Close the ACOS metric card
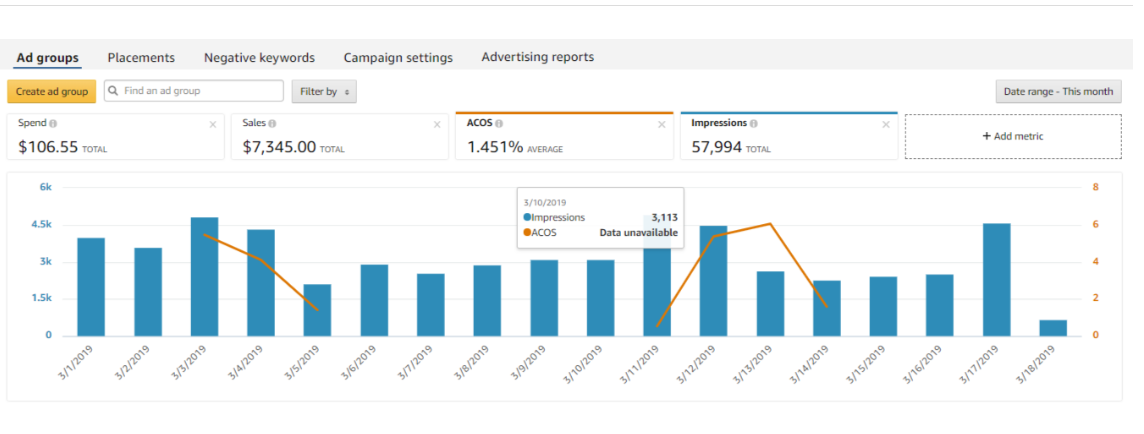 click(x=661, y=125)
